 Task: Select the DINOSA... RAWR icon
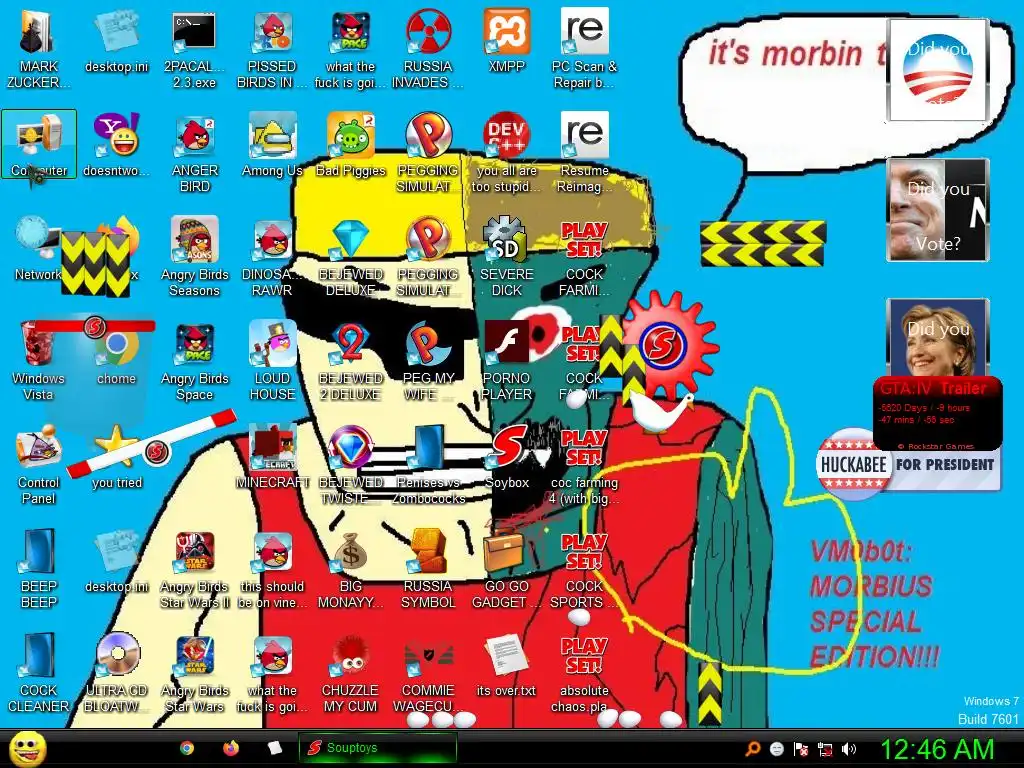click(272, 256)
